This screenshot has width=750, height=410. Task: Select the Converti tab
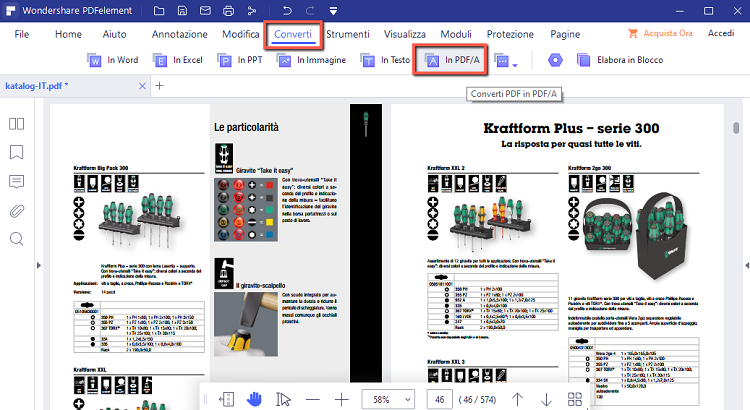pos(293,34)
